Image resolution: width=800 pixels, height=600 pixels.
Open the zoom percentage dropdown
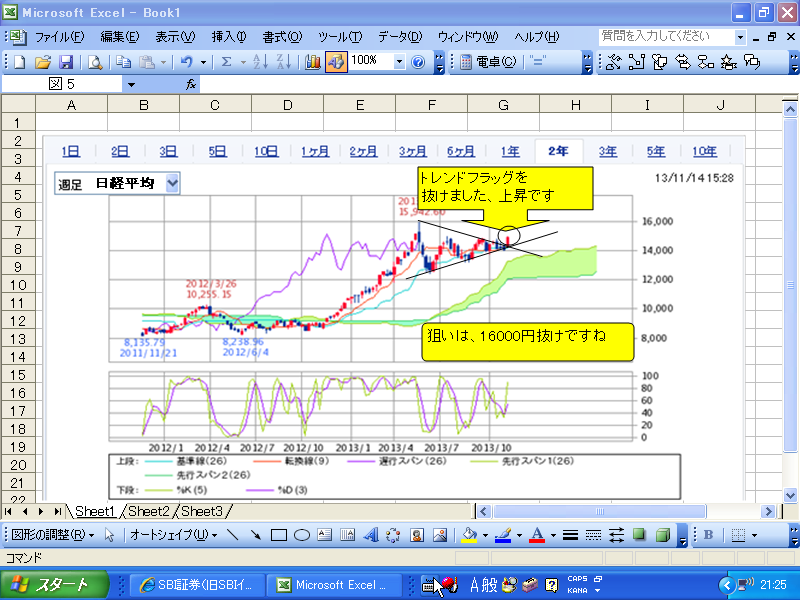[400, 61]
